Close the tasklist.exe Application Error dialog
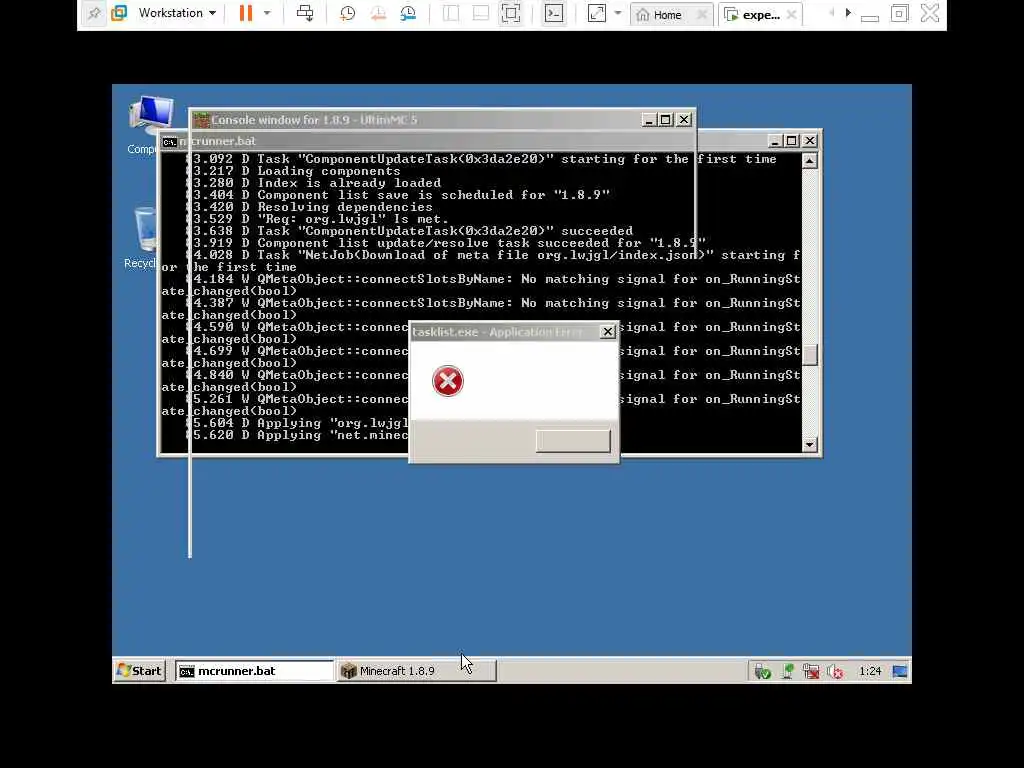1024x768 pixels. 607,332
